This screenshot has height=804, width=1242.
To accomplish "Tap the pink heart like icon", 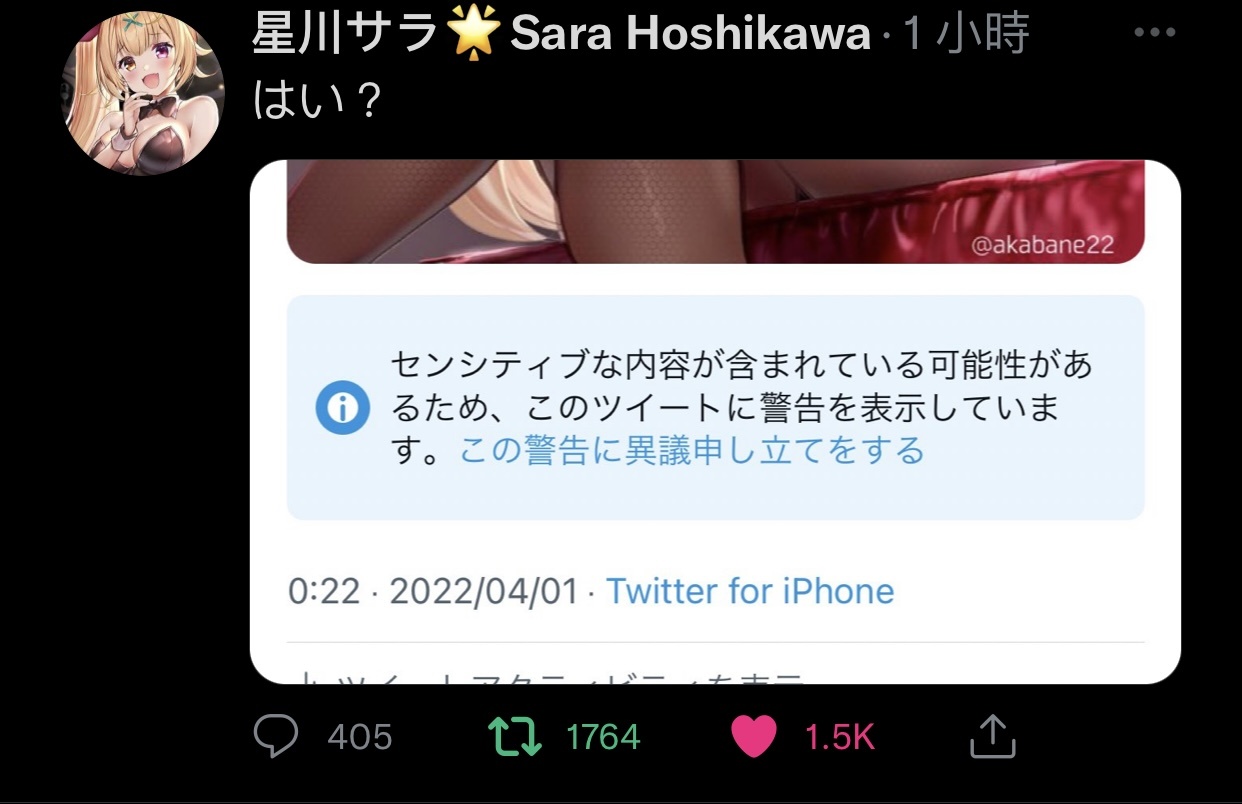I will click(754, 738).
